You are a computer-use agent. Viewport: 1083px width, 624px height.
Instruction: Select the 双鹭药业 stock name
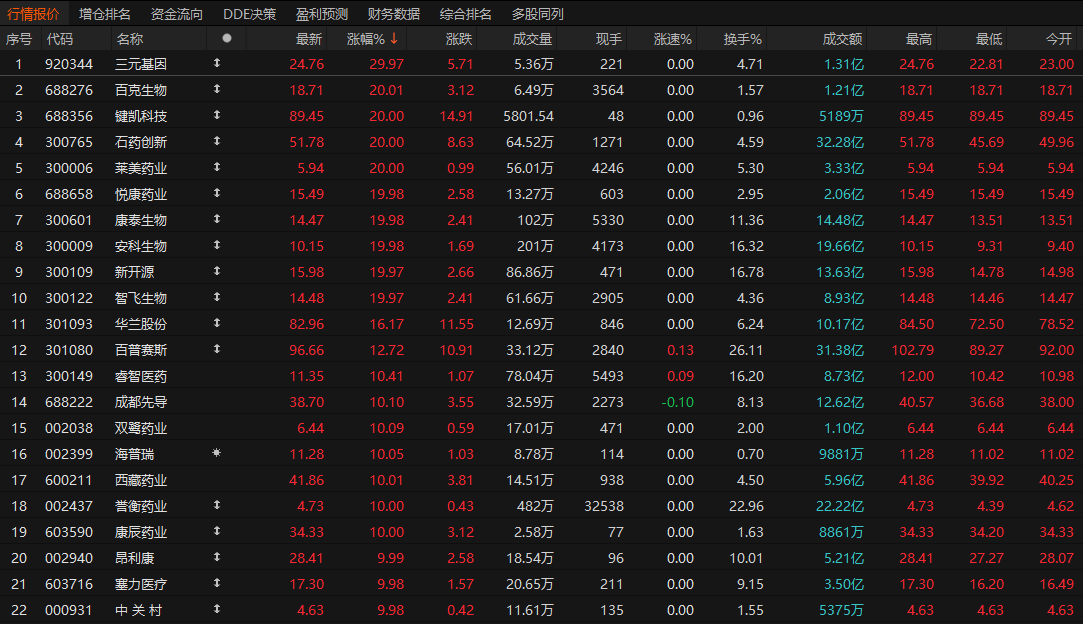pos(141,428)
